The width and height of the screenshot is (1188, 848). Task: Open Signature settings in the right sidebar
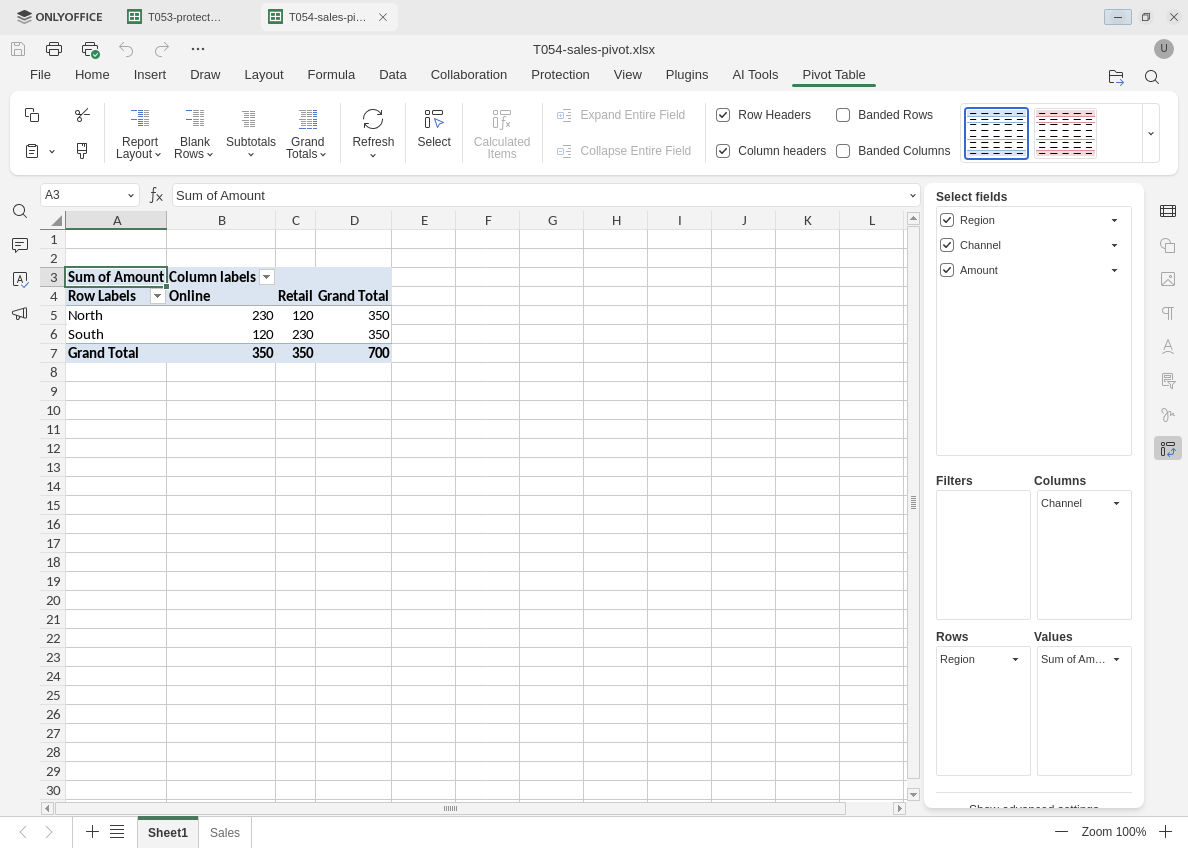tap(1168, 415)
